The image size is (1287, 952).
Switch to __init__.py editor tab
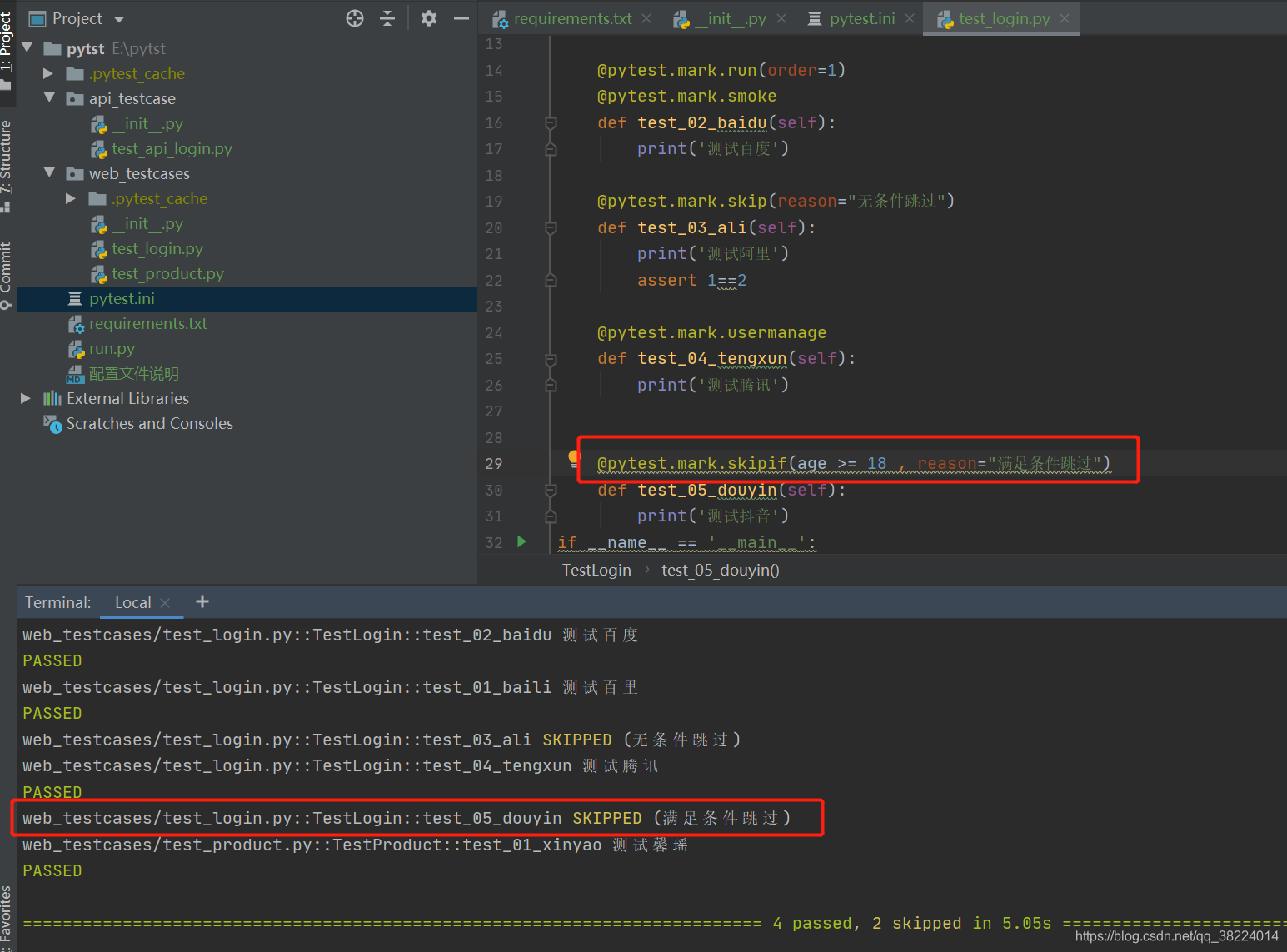(x=731, y=18)
